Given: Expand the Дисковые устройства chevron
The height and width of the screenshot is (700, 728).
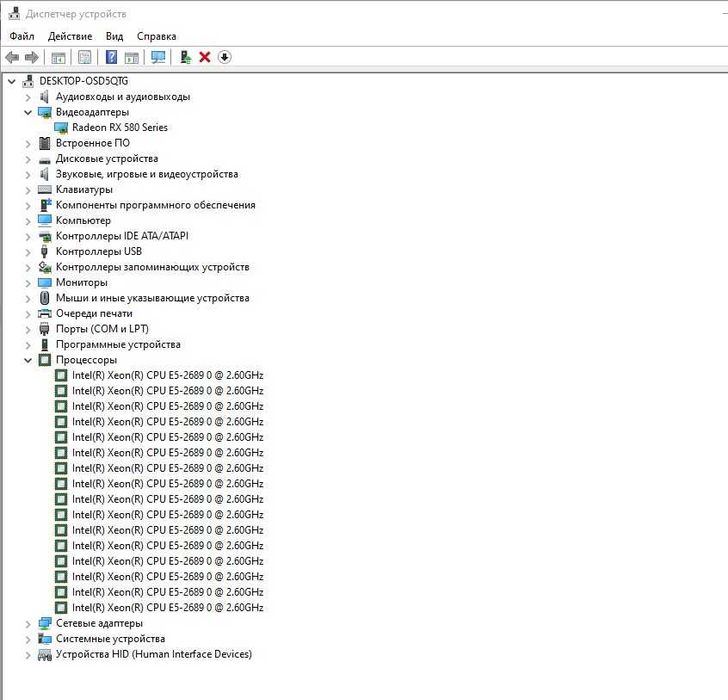Looking at the screenshot, I should click(28, 160).
